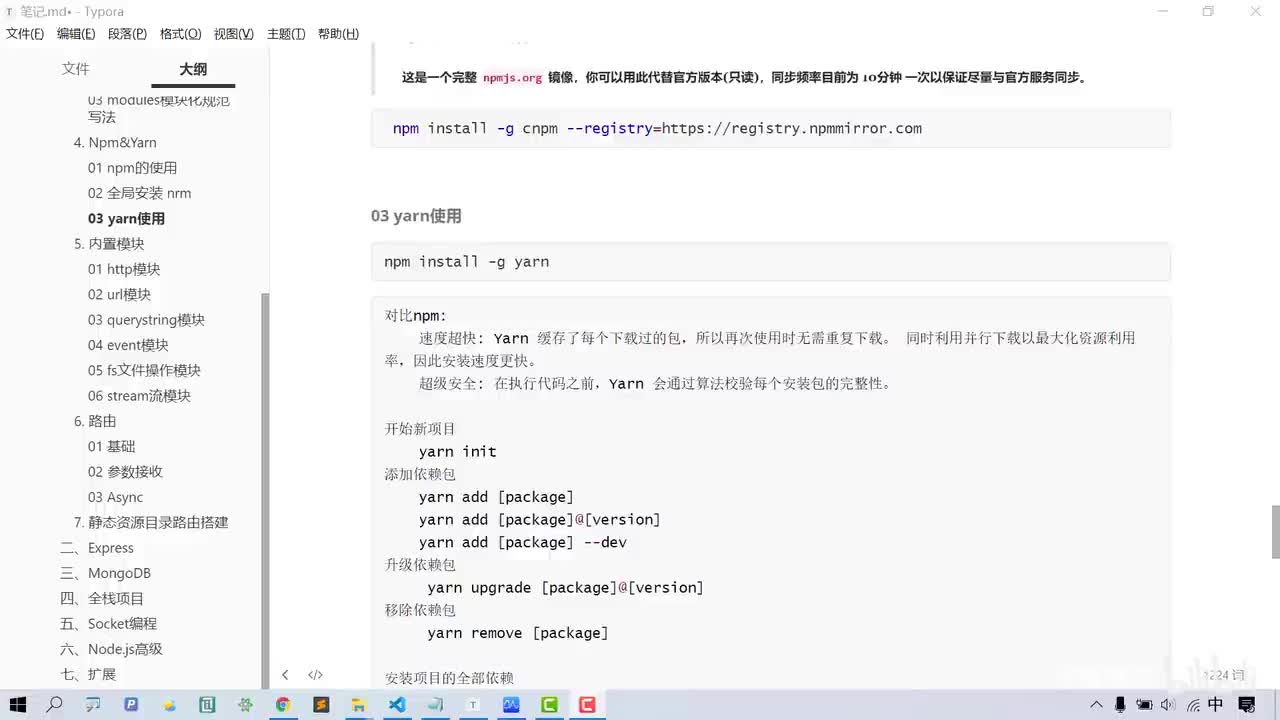Screen dimensions: 1280x720
Task: Open the Windows Start menu
Action: [x=18, y=705]
